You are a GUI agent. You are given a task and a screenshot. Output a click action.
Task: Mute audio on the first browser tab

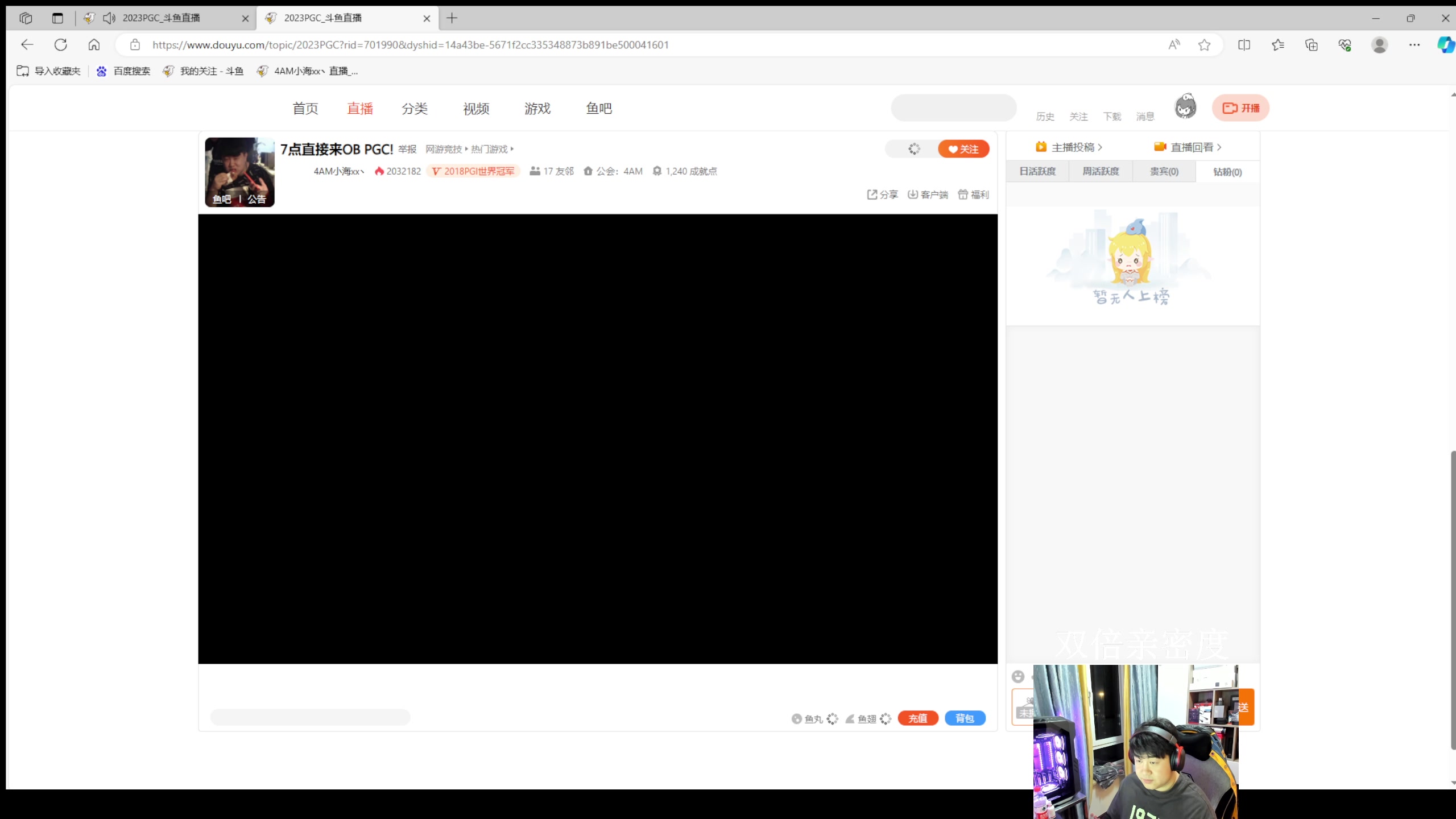click(x=109, y=18)
